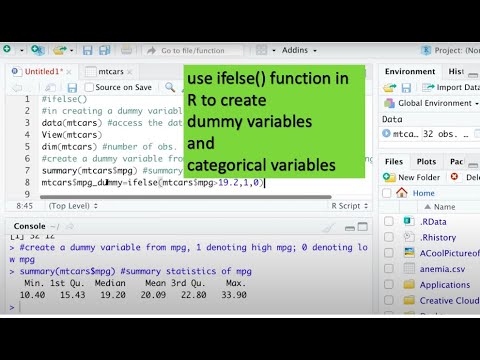
Task: Check the Creative Cloud folder checkbox
Action: pos(389,300)
